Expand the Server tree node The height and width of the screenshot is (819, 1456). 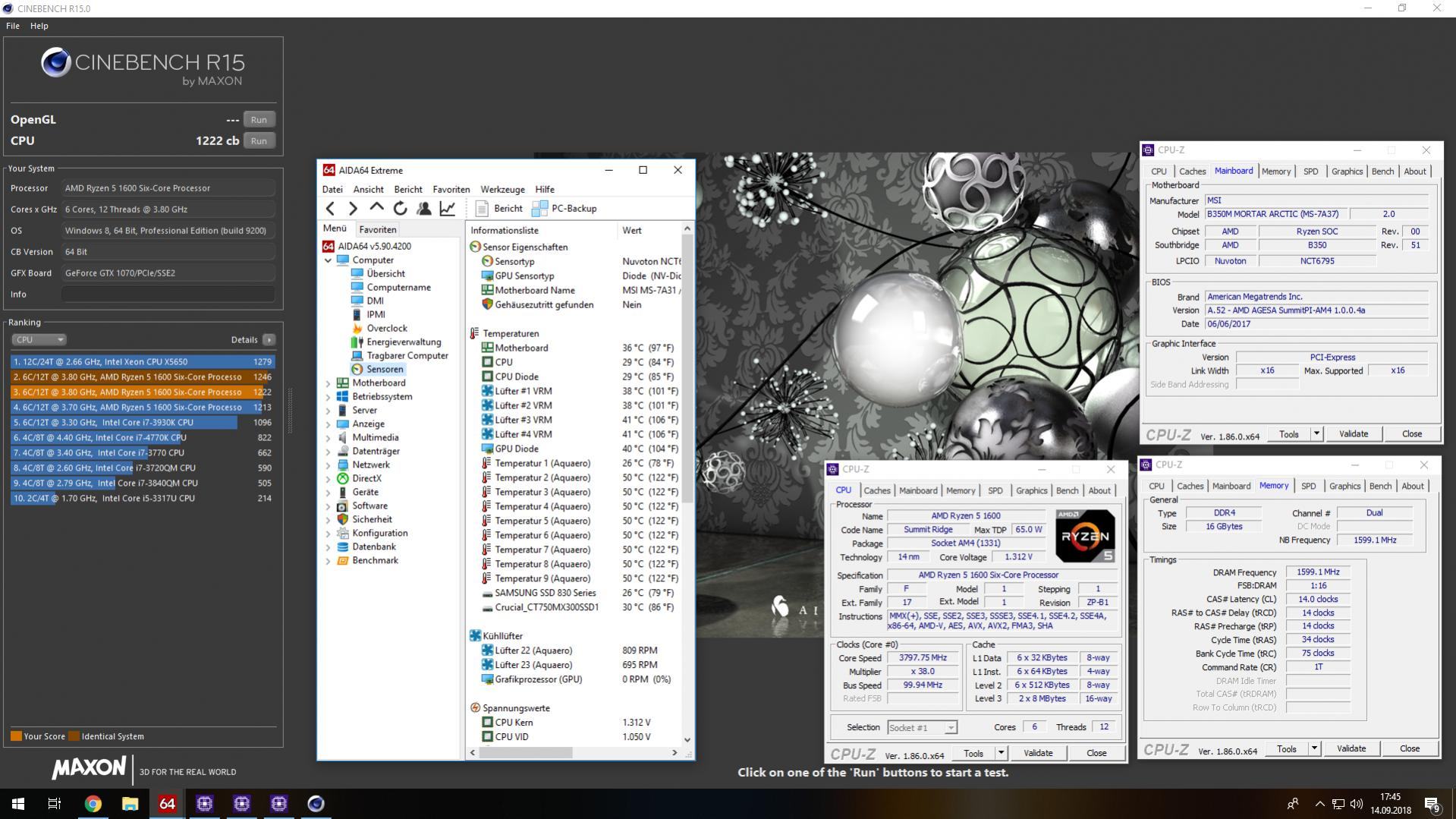pyautogui.click(x=328, y=411)
